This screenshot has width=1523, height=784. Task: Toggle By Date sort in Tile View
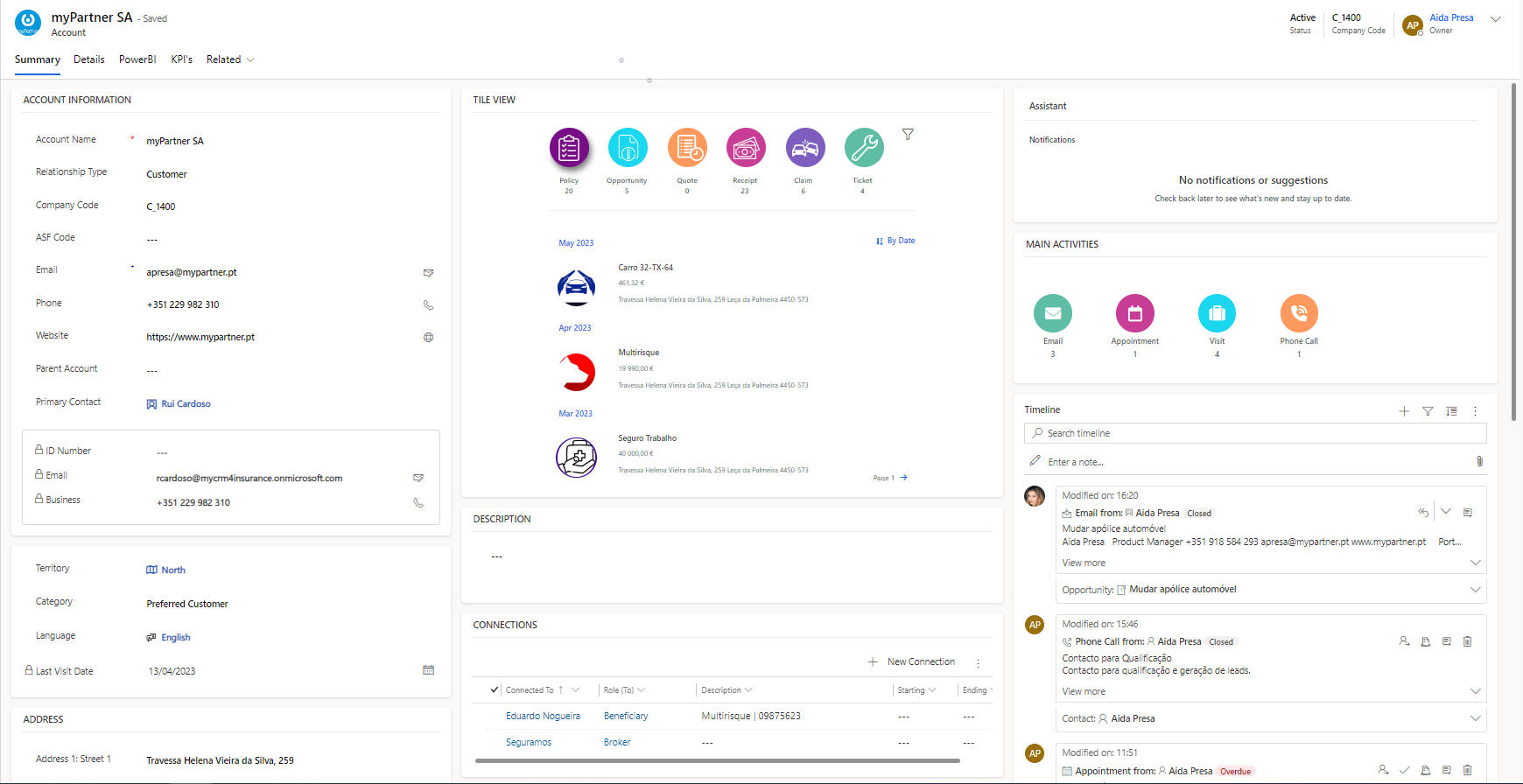[895, 241]
